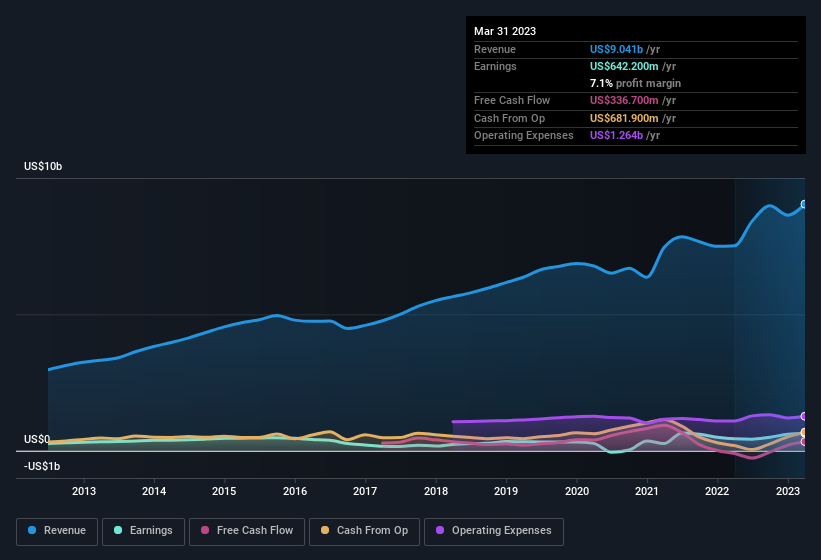Viewport: 821px width, 560px height.
Task: Click the 2018 x-axis label
Action: [436, 491]
